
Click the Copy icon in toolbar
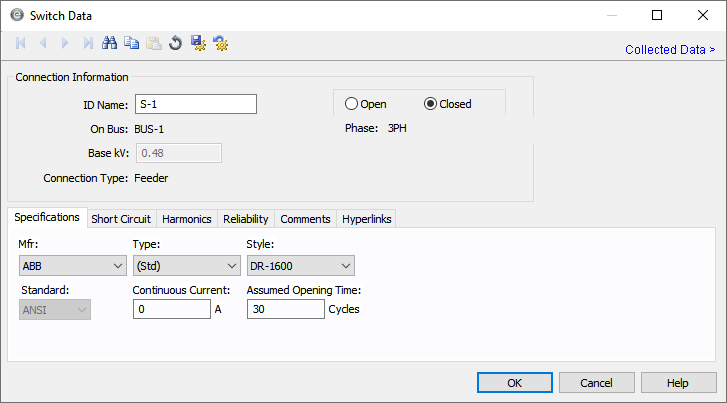(x=132, y=43)
